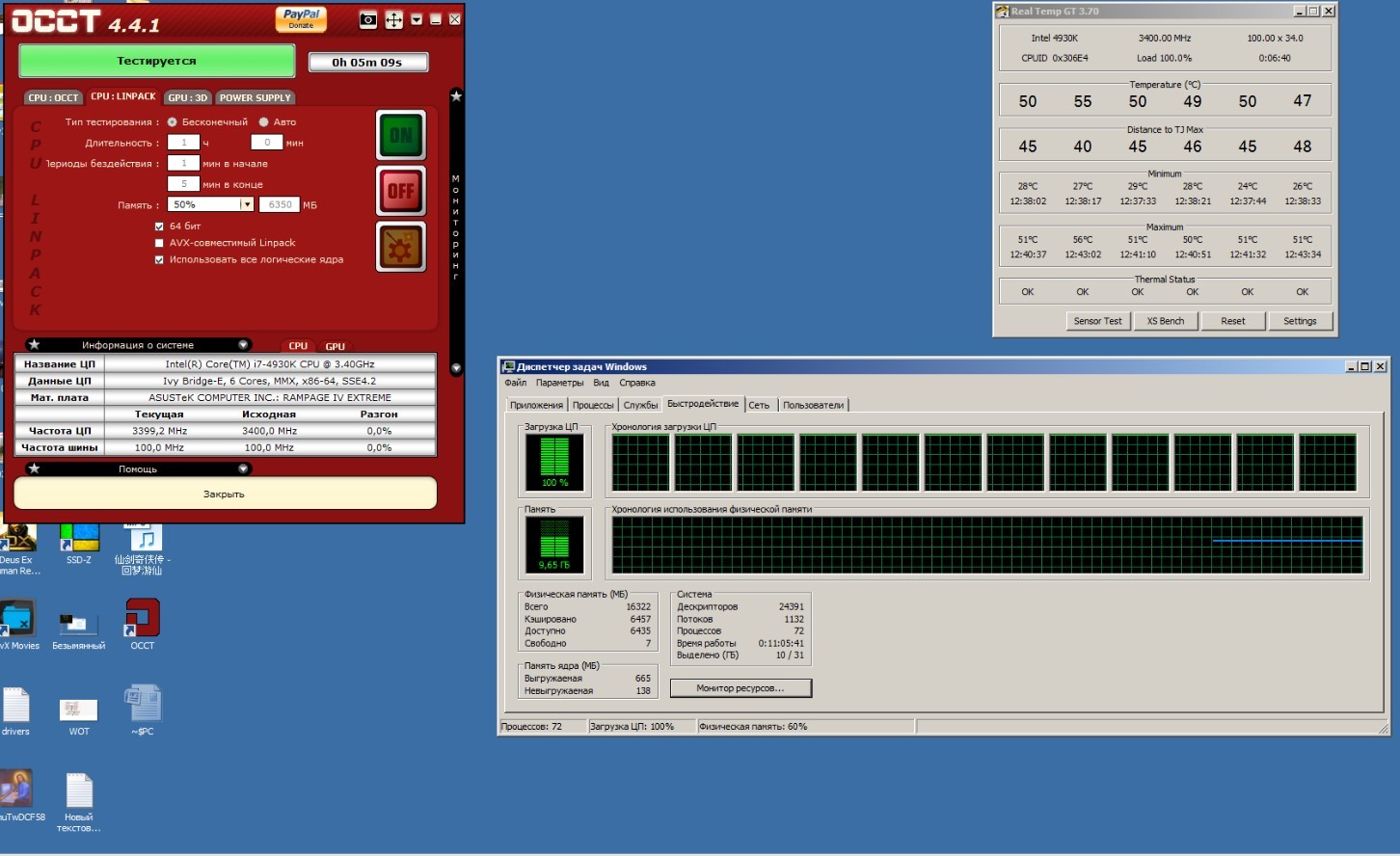The width and height of the screenshot is (1400, 856).
Task: Open Settings in Real Temp
Action: [x=1300, y=321]
